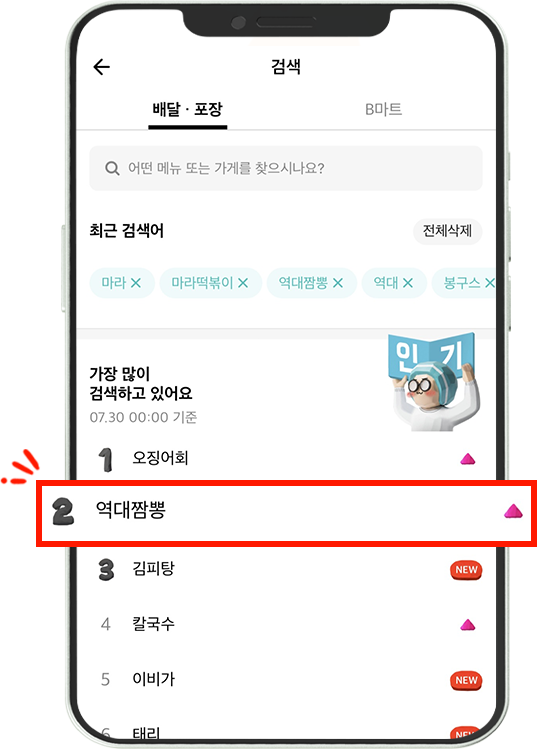The height and width of the screenshot is (749, 537).
Task: Click the NEW badge next to 김피탕
Action: click(x=466, y=570)
